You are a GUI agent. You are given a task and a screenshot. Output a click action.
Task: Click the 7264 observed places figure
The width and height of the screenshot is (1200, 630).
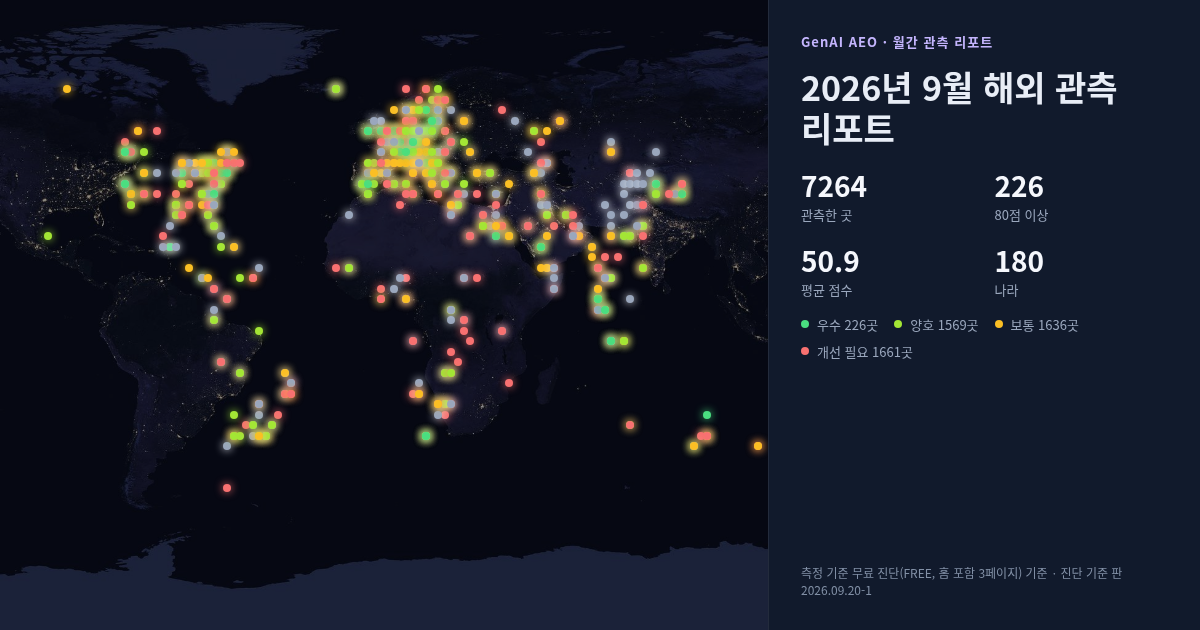point(834,187)
